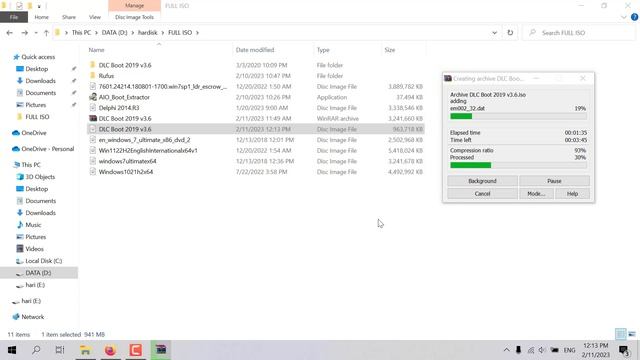Viewport: 640px width, 360px height.
Task: Sort by the Name column header
Action: click(x=97, y=50)
